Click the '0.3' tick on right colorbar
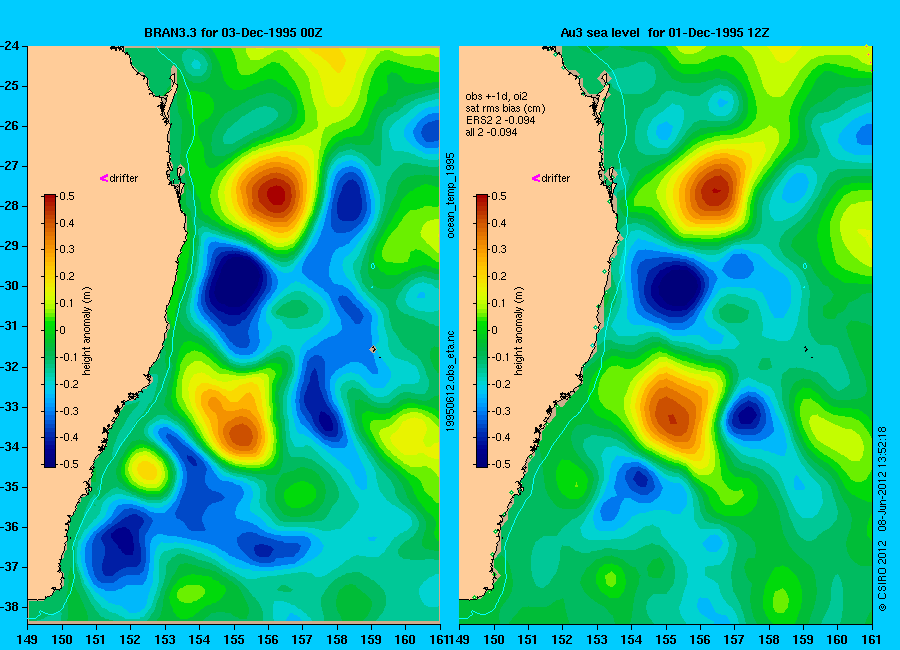Viewport: 900px width, 650px height. point(499,249)
